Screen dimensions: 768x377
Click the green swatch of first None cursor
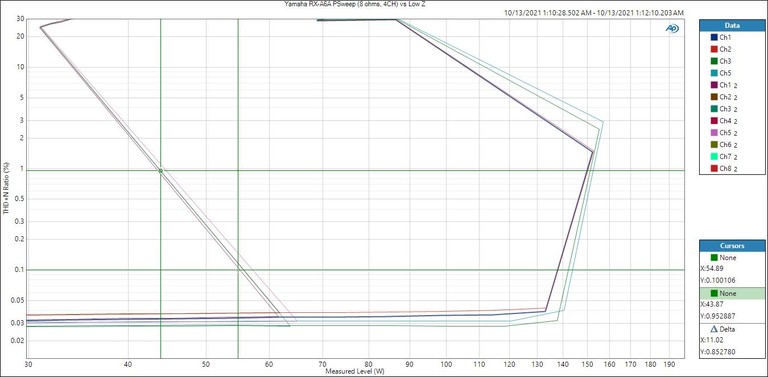(713, 258)
